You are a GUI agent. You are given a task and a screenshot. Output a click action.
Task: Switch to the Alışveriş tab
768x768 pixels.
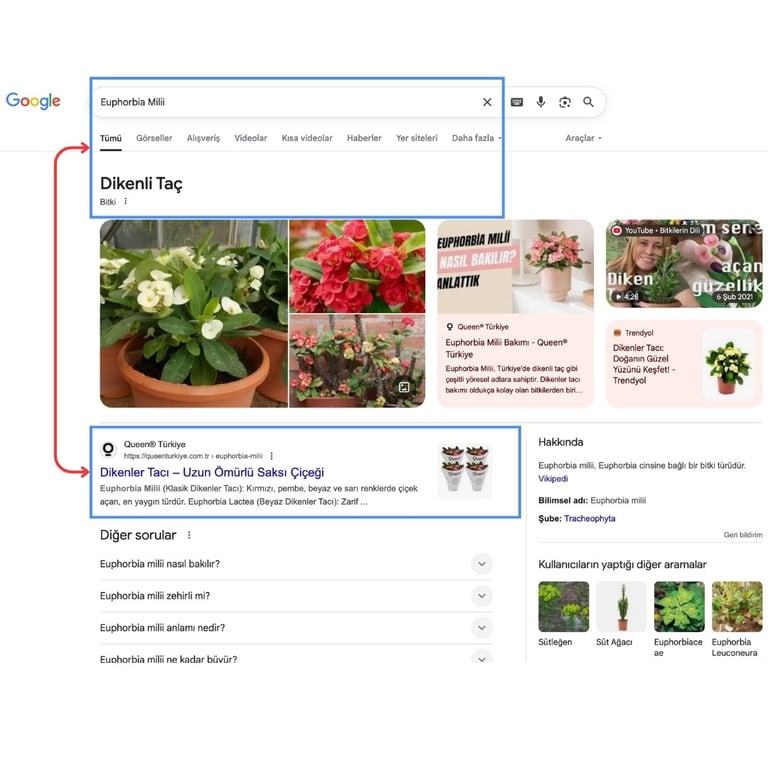point(203,138)
